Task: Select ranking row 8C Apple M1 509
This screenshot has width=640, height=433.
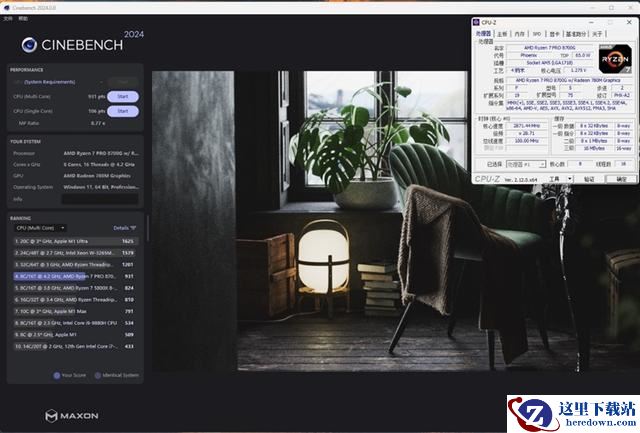Action: point(75,335)
